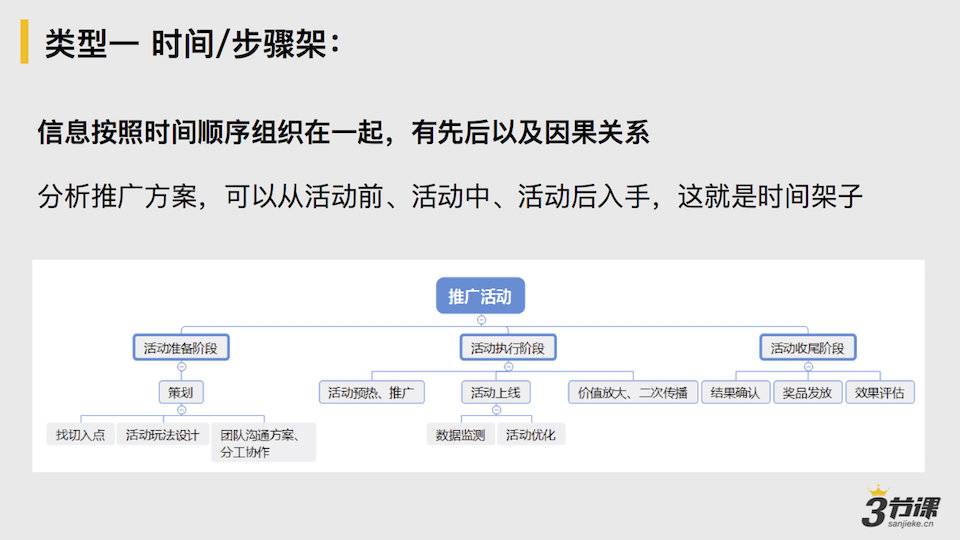Click the 推广活动 root node

click(480, 296)
